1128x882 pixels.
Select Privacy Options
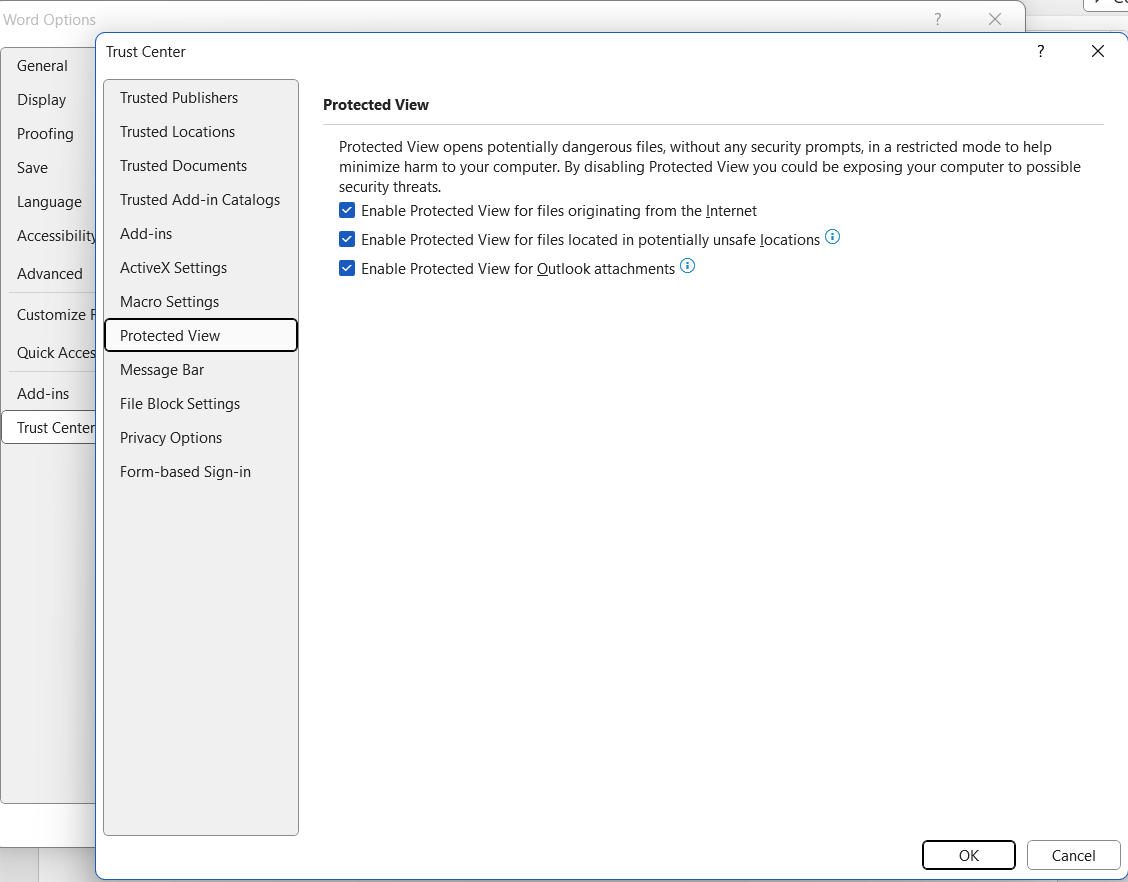pos(170,437)
